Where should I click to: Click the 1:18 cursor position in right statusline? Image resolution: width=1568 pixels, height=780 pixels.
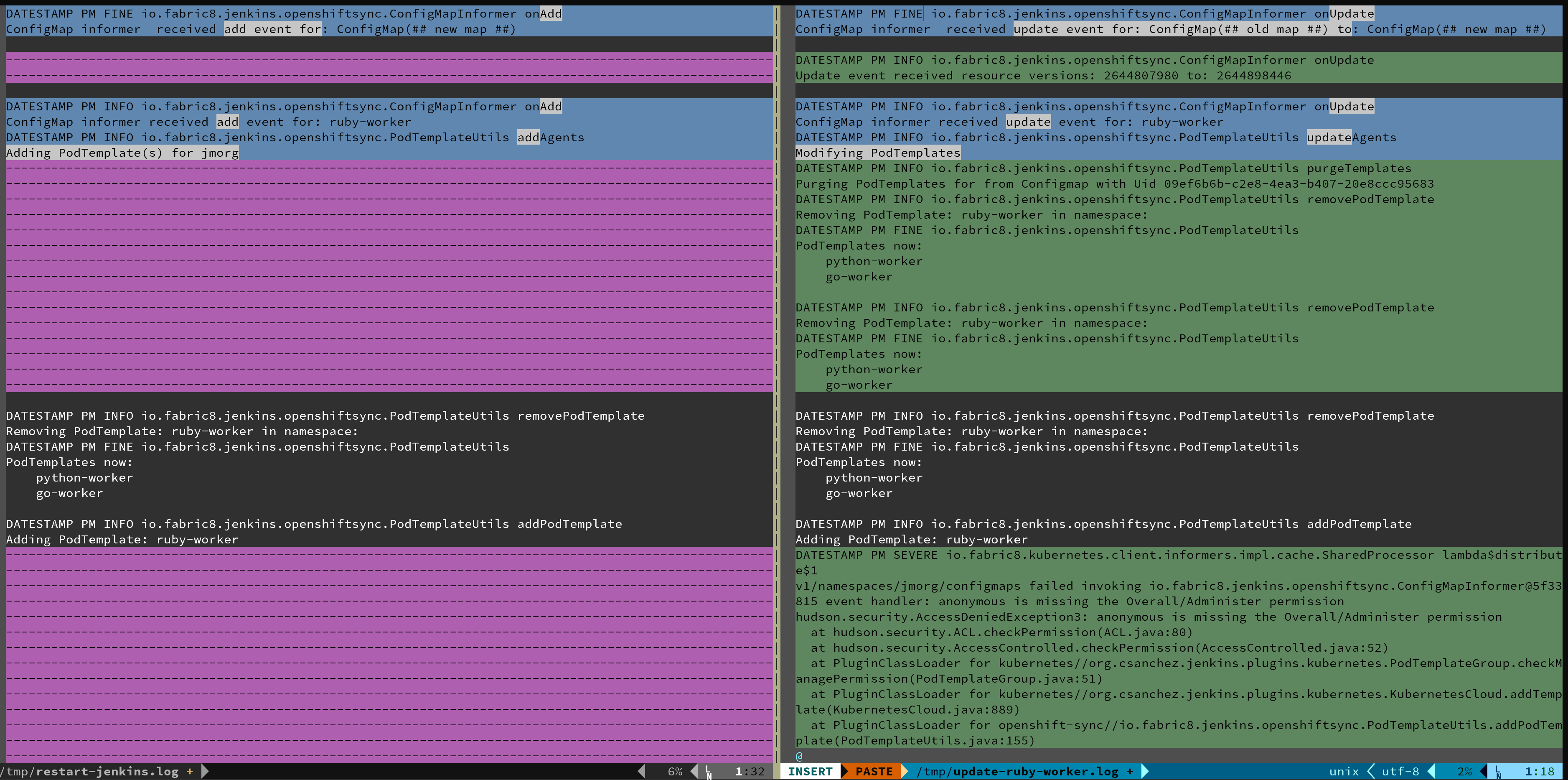point(1540,772)
